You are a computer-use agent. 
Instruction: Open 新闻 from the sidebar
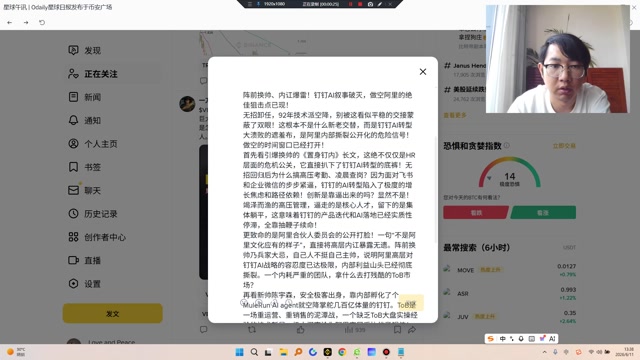tap(92, 97)
